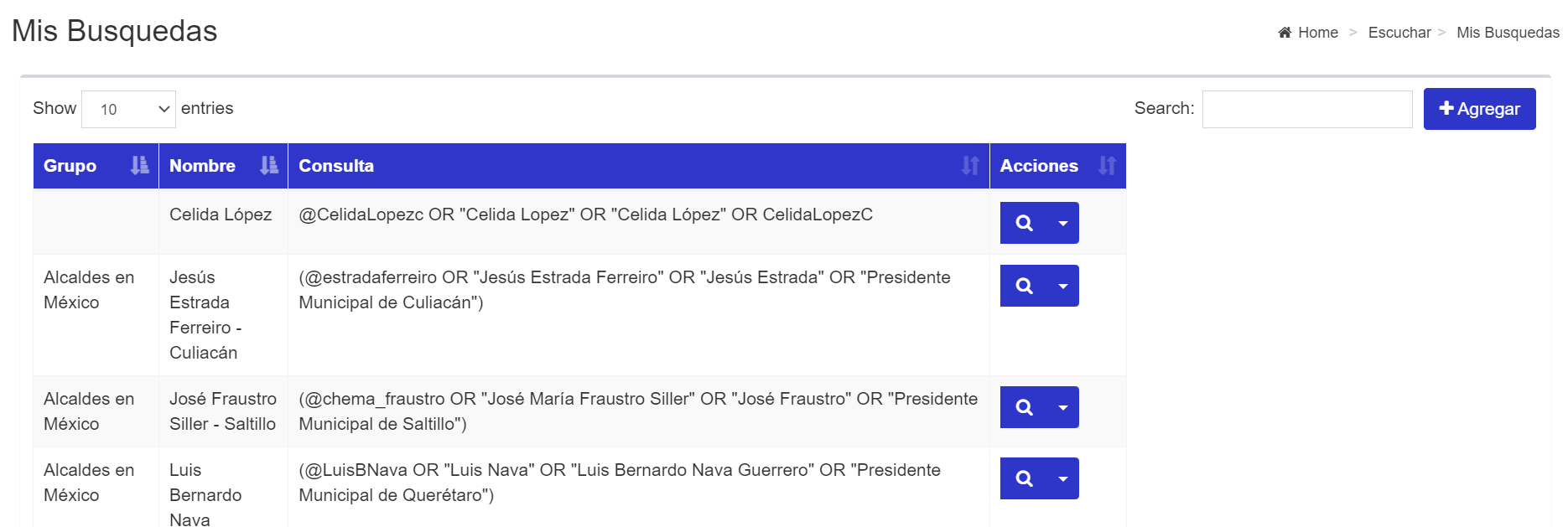Open the actions caret for José Fraustro Siller
This screenshot has height=527, width=1568.
point(1063,407)
